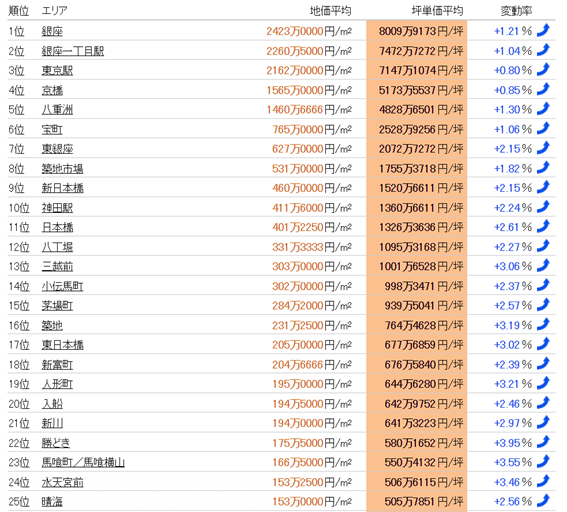Viewport: 567px width, 512px height.
Task: Click the upward arrow icon in 勝どき row
Action: [543, 441]
